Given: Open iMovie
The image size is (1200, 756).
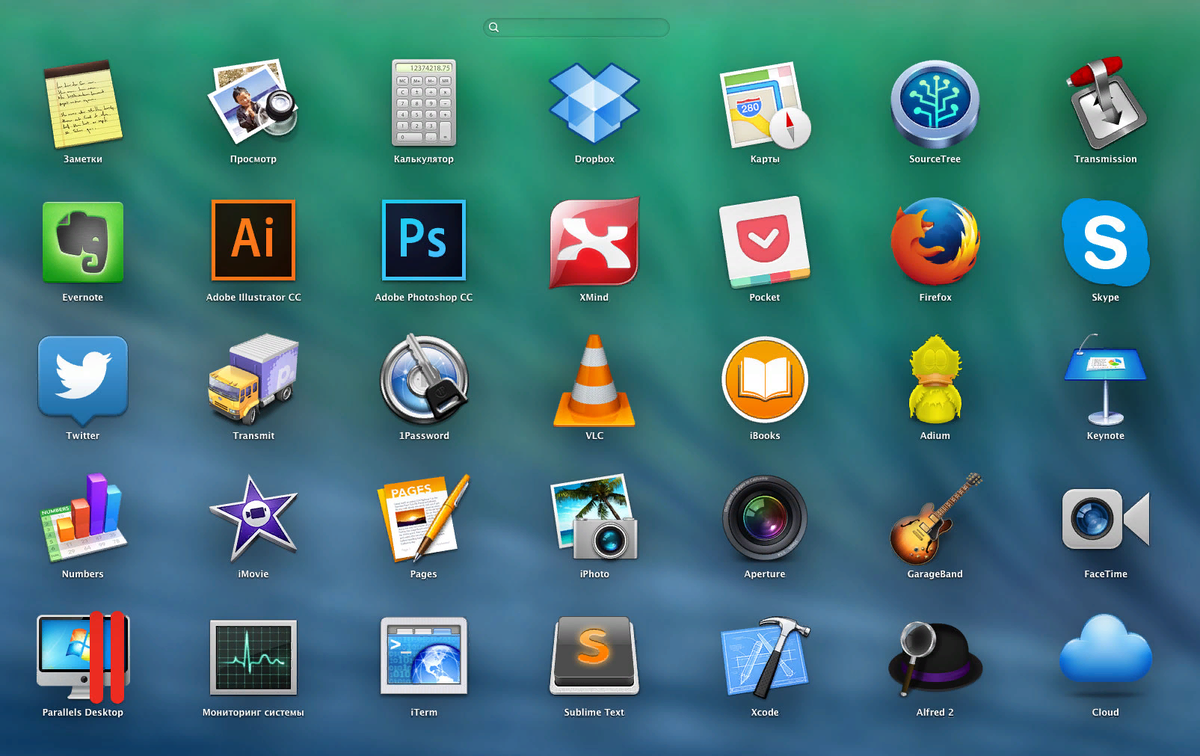Looking at the screenshot, I should [x=253, y=518].
